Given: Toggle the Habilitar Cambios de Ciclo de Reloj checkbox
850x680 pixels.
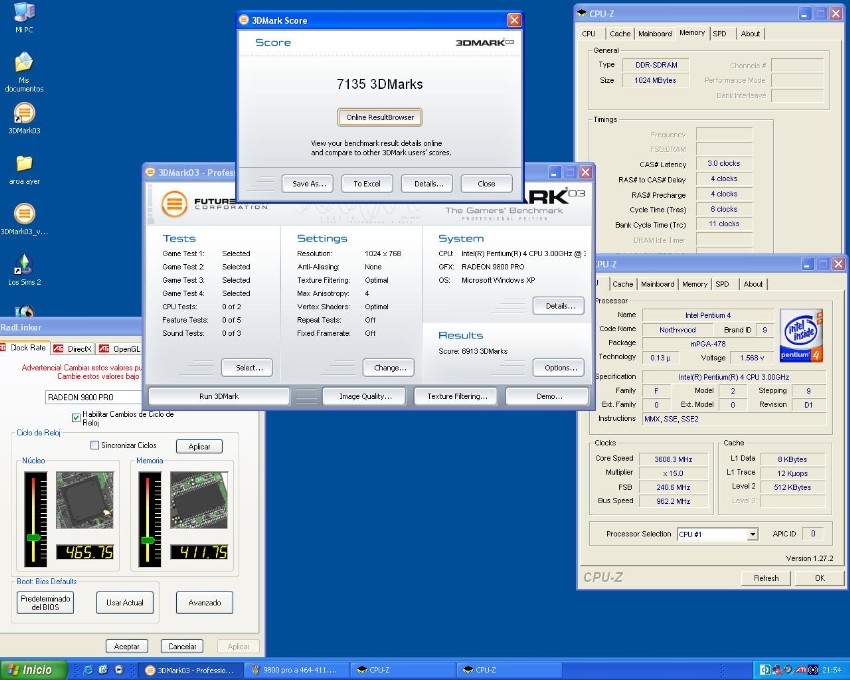Looking at the screenshot, I should click(x=77, y=418).
